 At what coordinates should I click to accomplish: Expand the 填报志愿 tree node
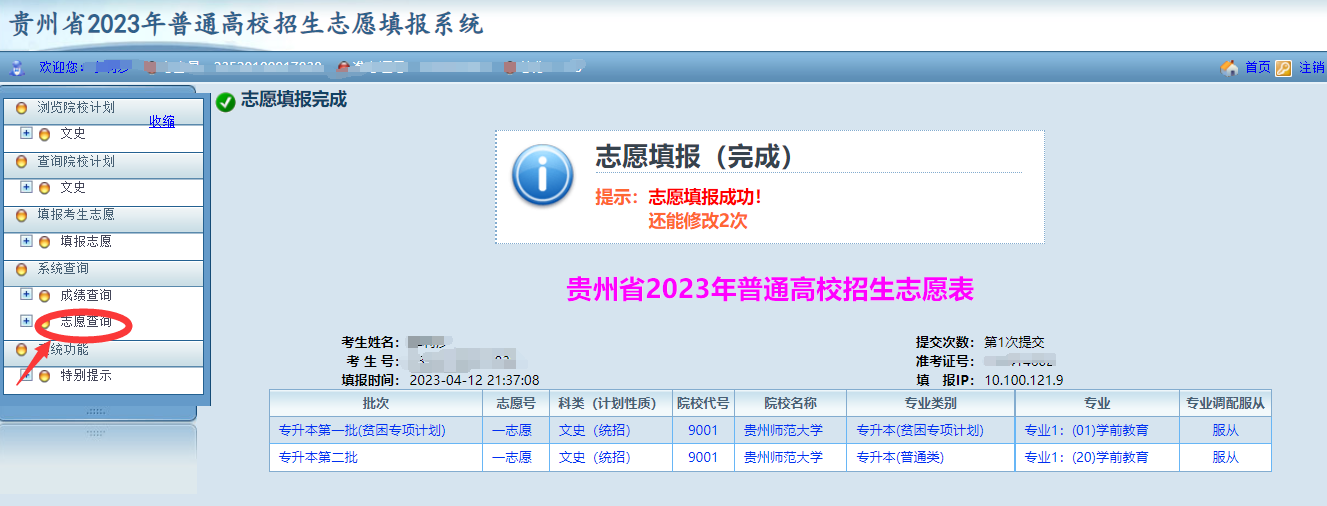[27, 241]
